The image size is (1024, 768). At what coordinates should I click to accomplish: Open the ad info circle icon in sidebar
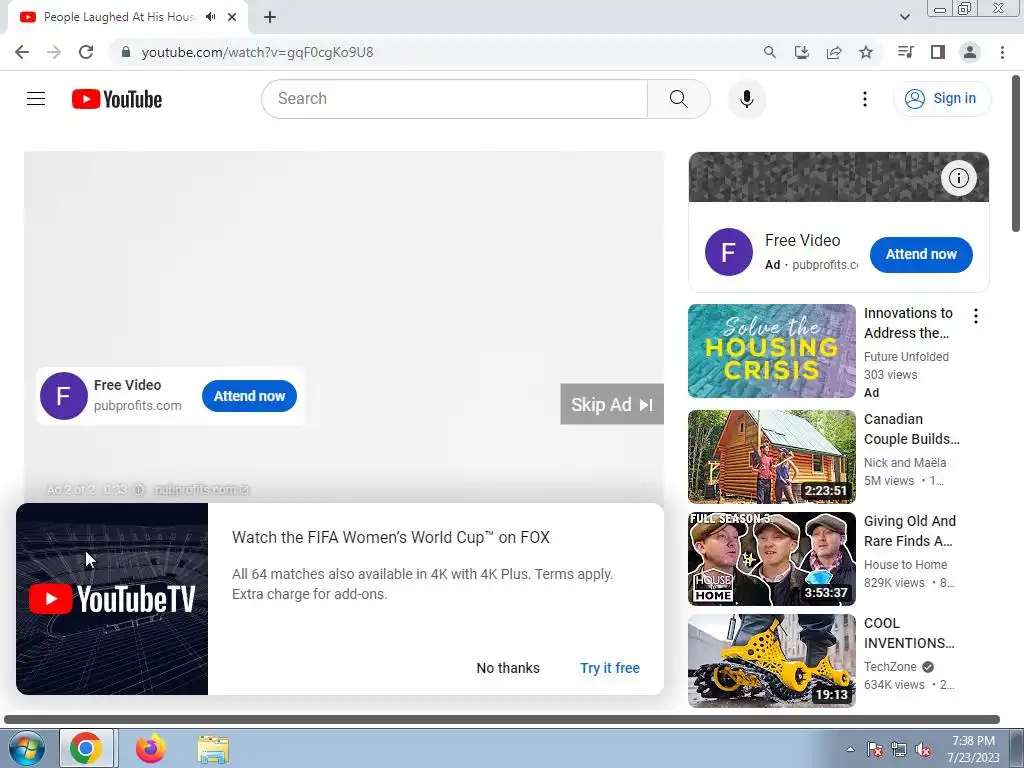click(x=958, y=178)
